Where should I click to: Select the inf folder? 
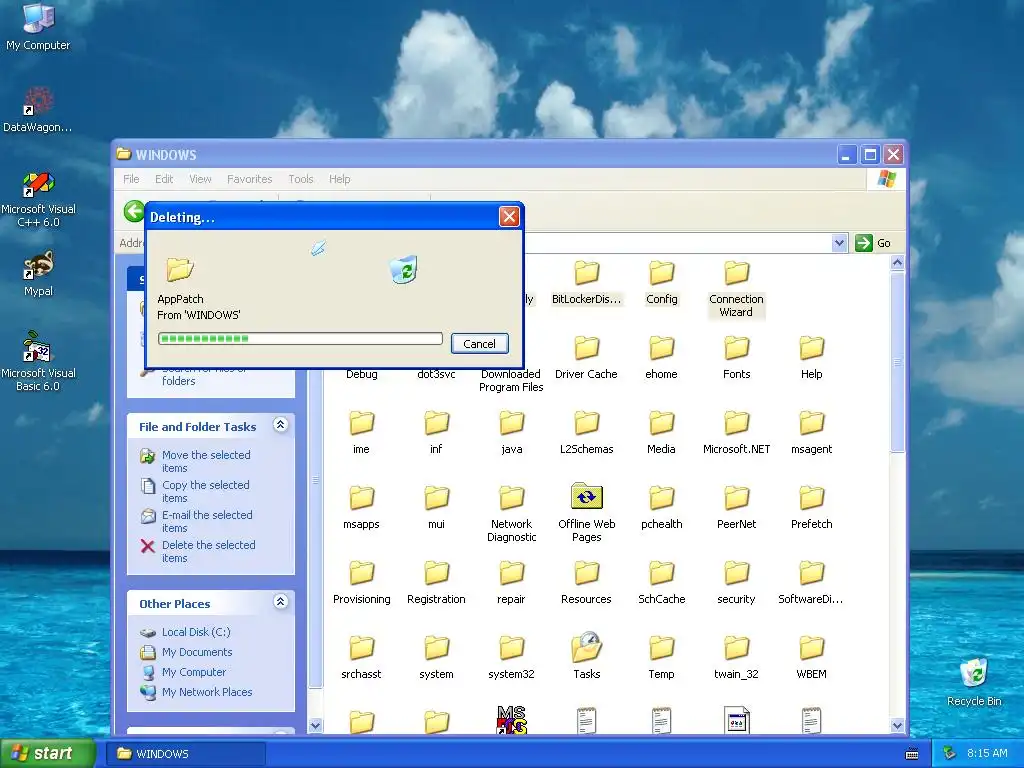pos(436,432)
